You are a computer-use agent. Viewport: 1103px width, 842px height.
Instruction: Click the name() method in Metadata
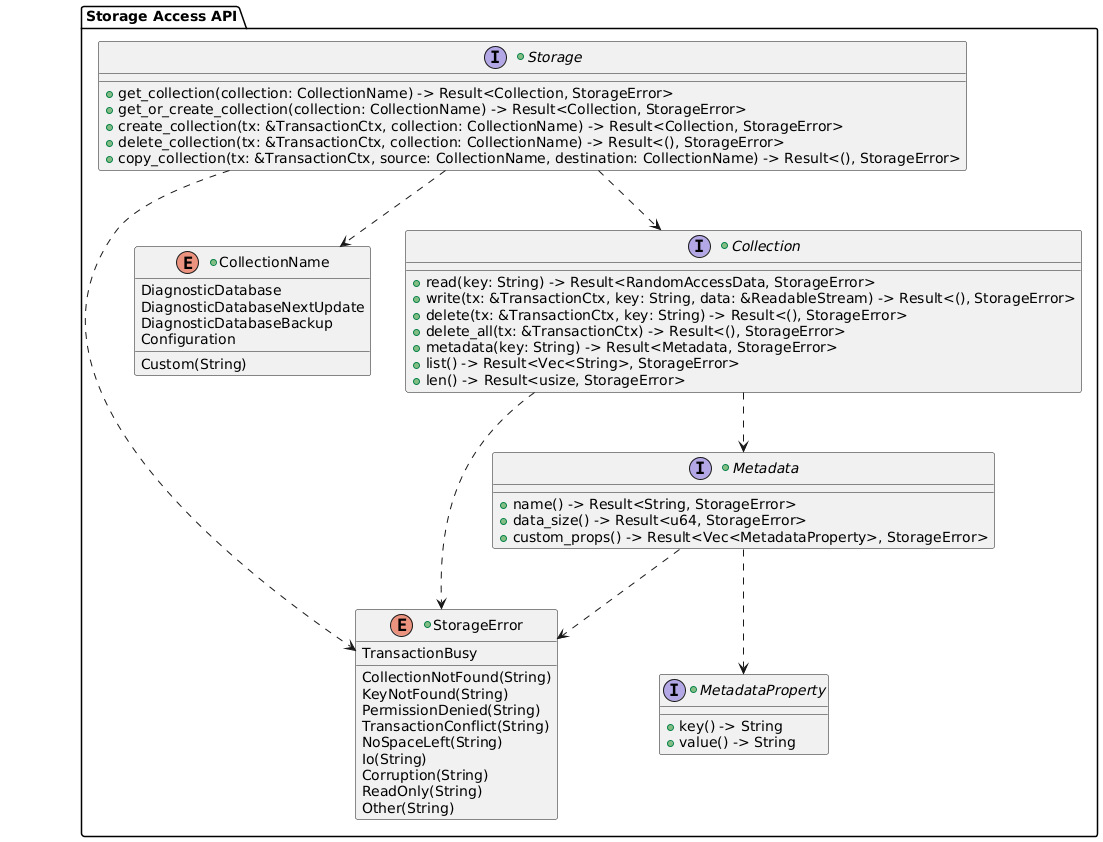pos(654,504)
